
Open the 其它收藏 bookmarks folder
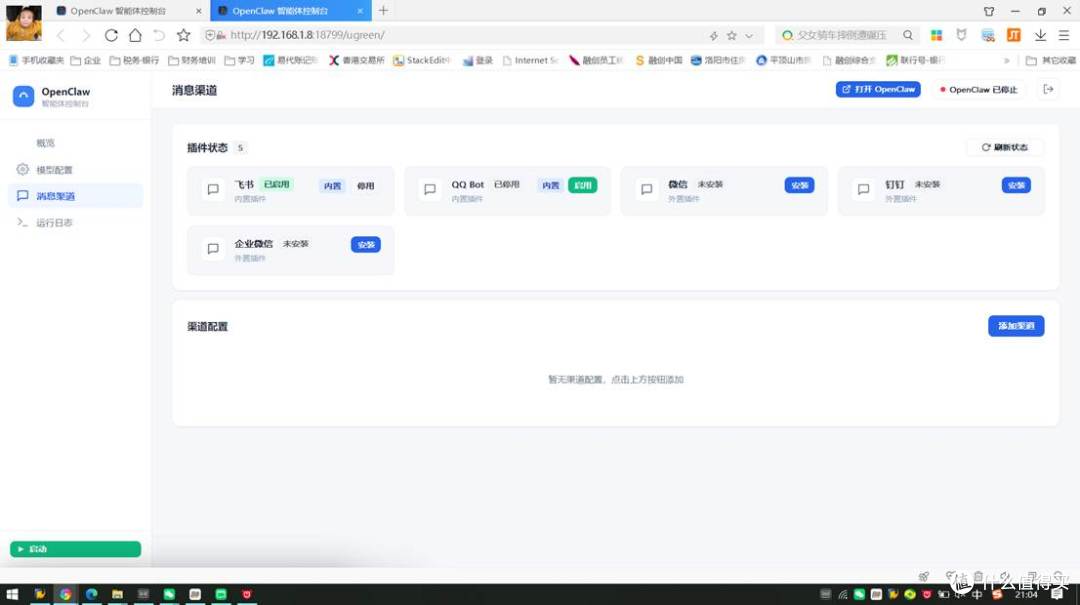[x=1050, y=61]
